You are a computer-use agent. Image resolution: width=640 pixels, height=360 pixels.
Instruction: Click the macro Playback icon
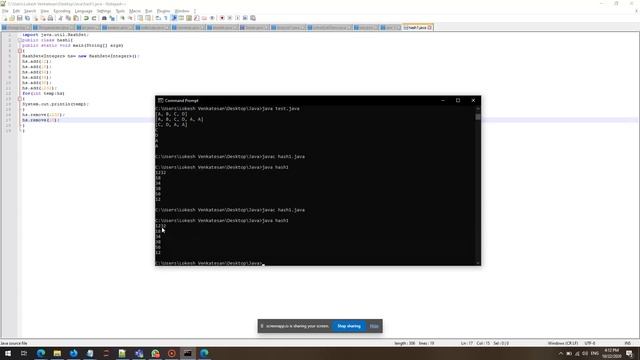[237, 18]
